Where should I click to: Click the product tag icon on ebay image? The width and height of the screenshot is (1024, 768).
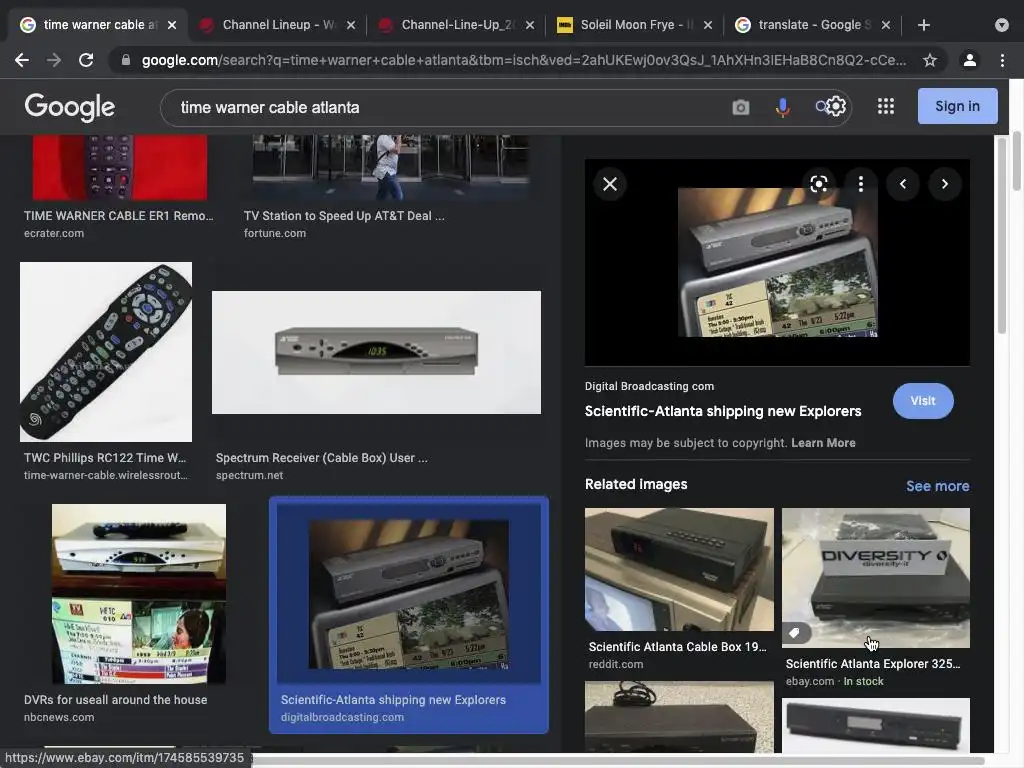tap(795, 633)
